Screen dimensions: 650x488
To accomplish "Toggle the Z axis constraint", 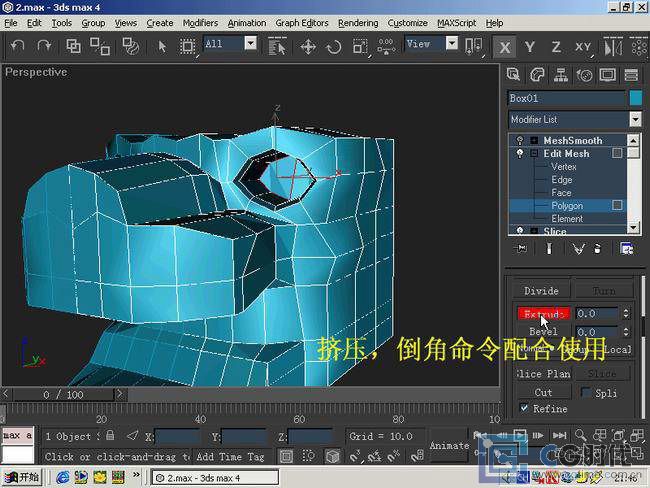I will [x=556, y=47].
